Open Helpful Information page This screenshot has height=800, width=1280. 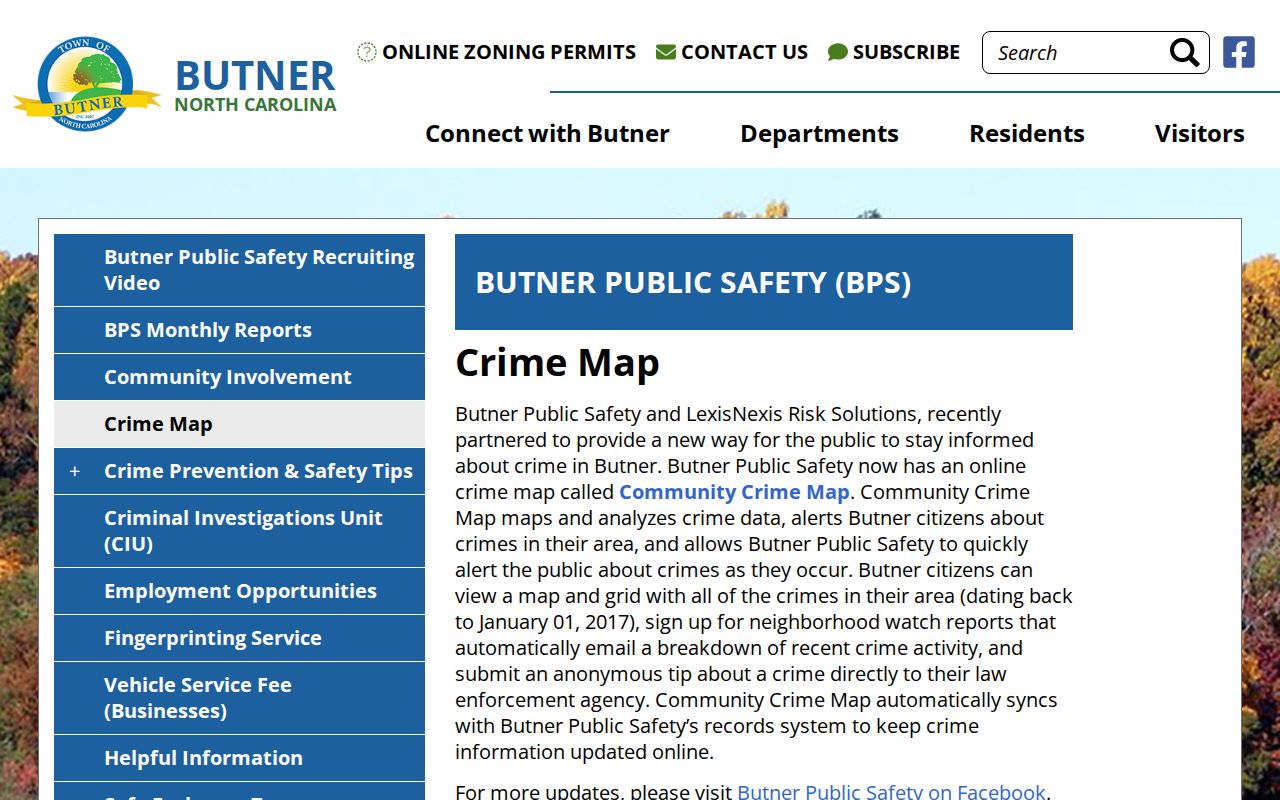[x=240, y=758]
